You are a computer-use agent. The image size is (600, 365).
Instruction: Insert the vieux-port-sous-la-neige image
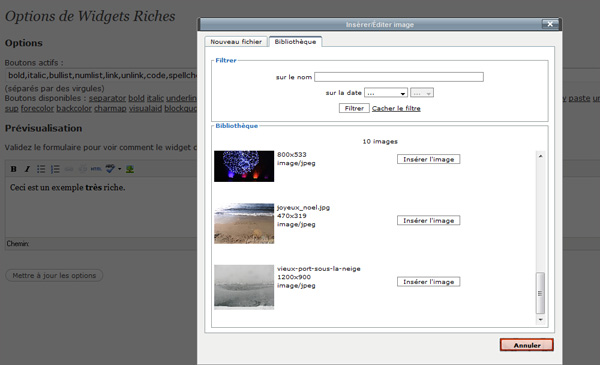[x=429, y=282]
